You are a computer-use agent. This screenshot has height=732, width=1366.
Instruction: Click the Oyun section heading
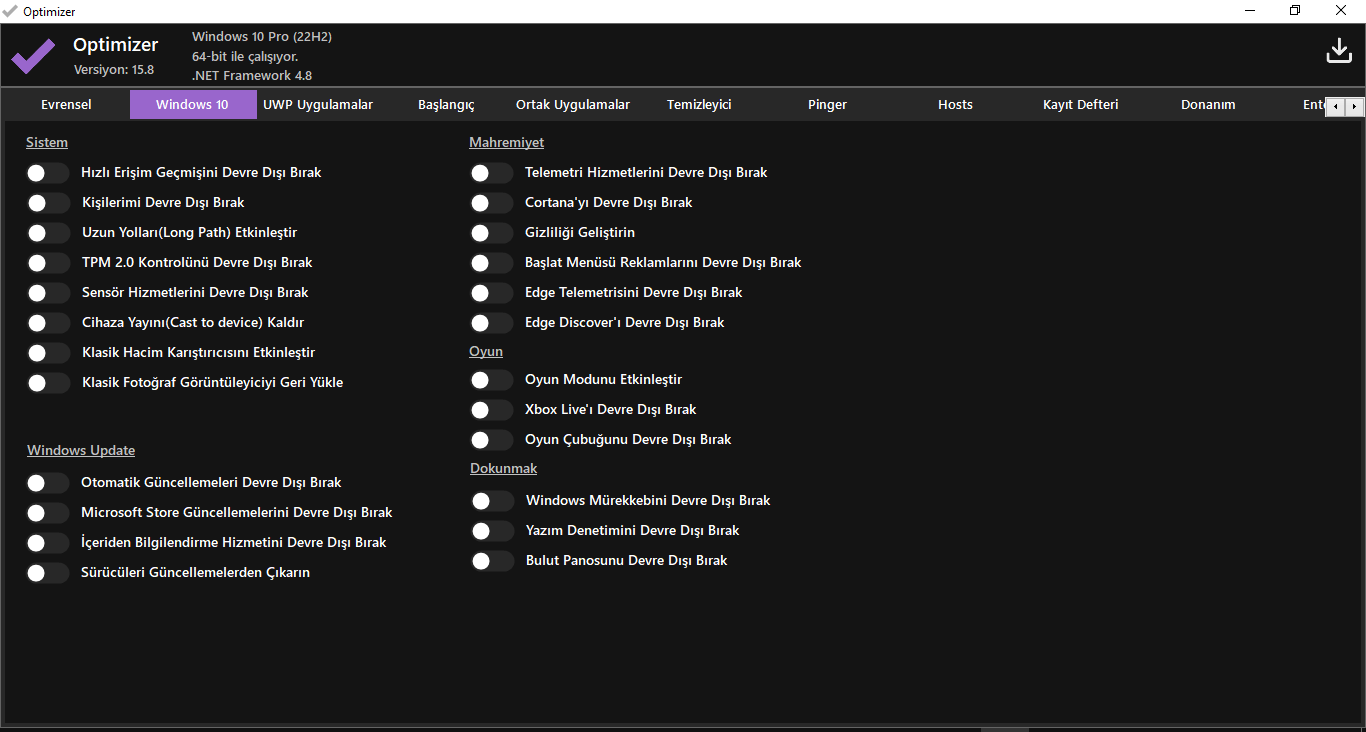[x=486, y=352]
